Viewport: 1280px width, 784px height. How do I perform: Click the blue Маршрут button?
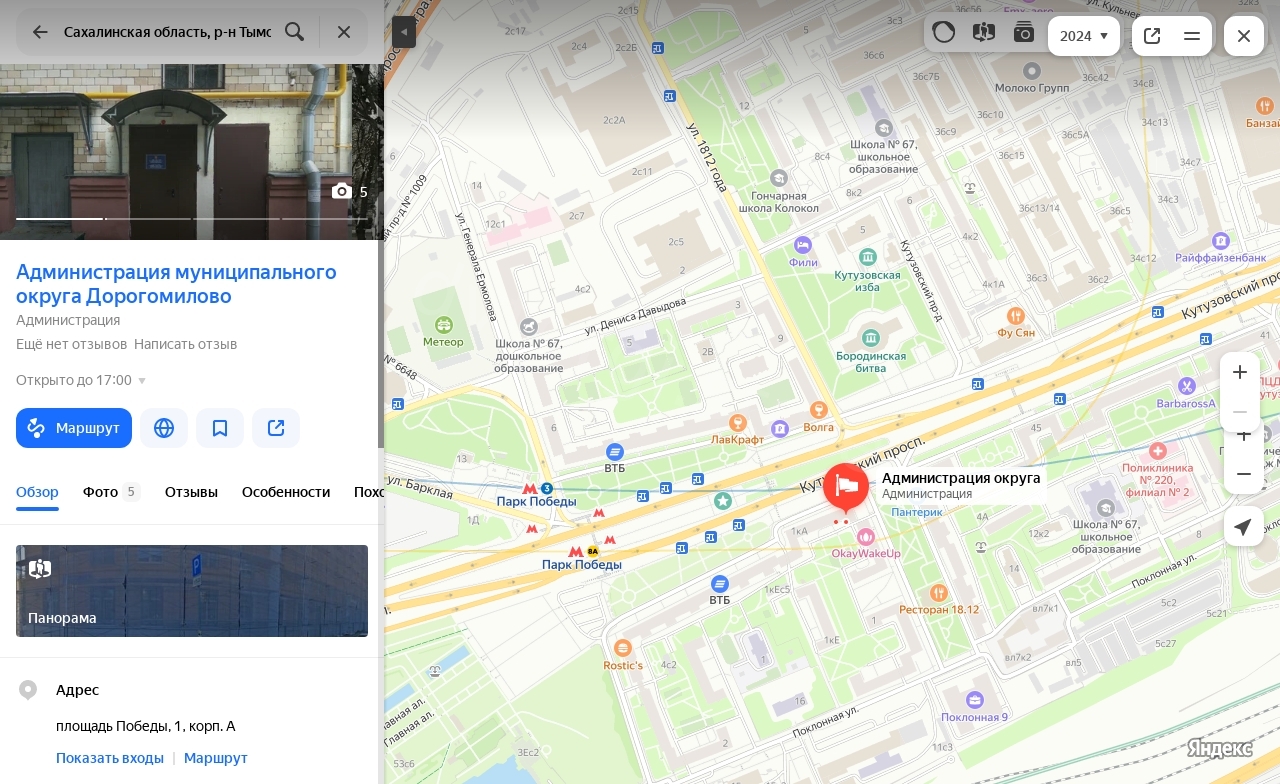coord(74,428)
